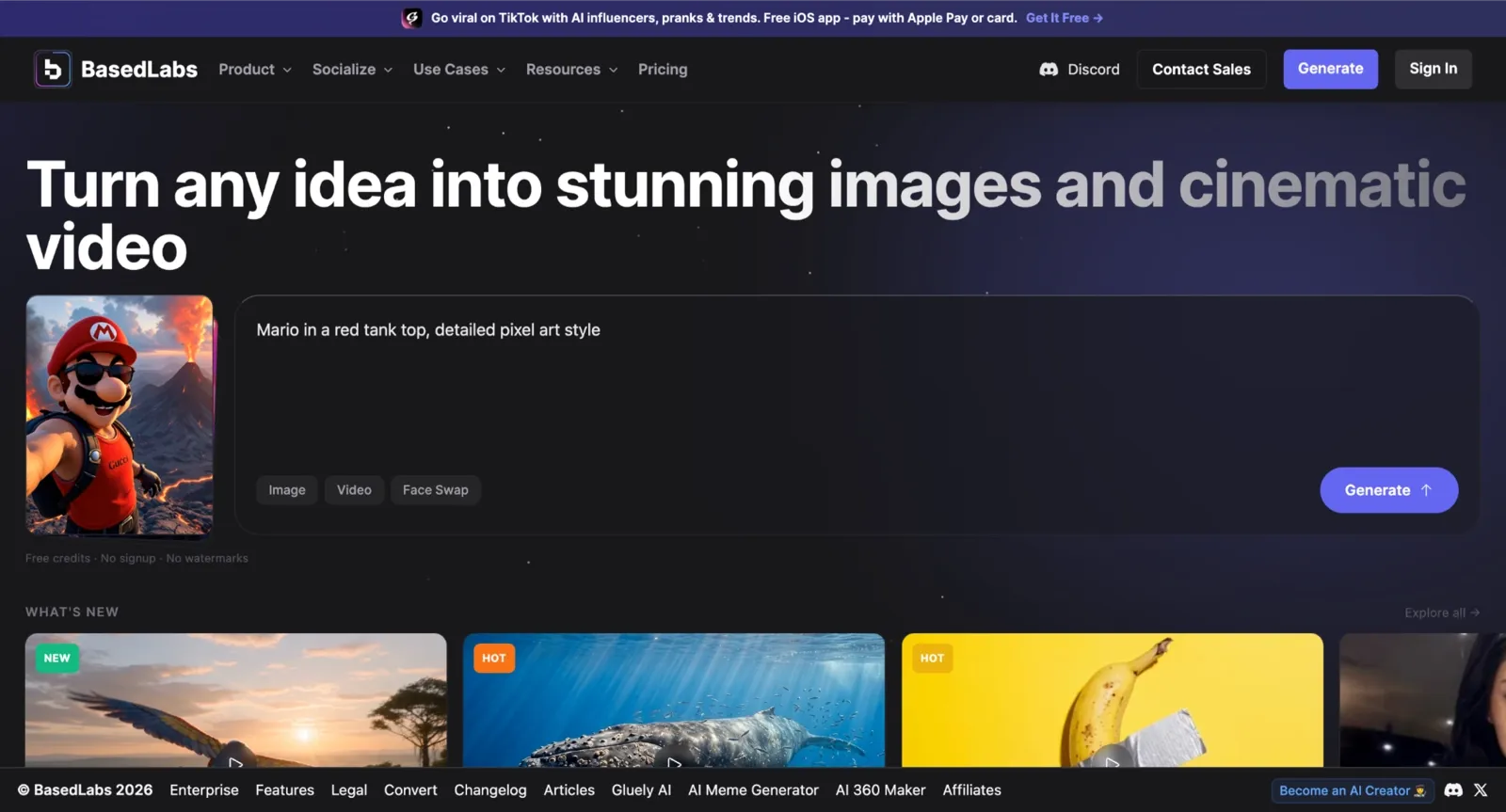Expand the Product dropdown menu
Image resolution: width=1506 pixels, height=812 pixels.
[x=255, y=70]
